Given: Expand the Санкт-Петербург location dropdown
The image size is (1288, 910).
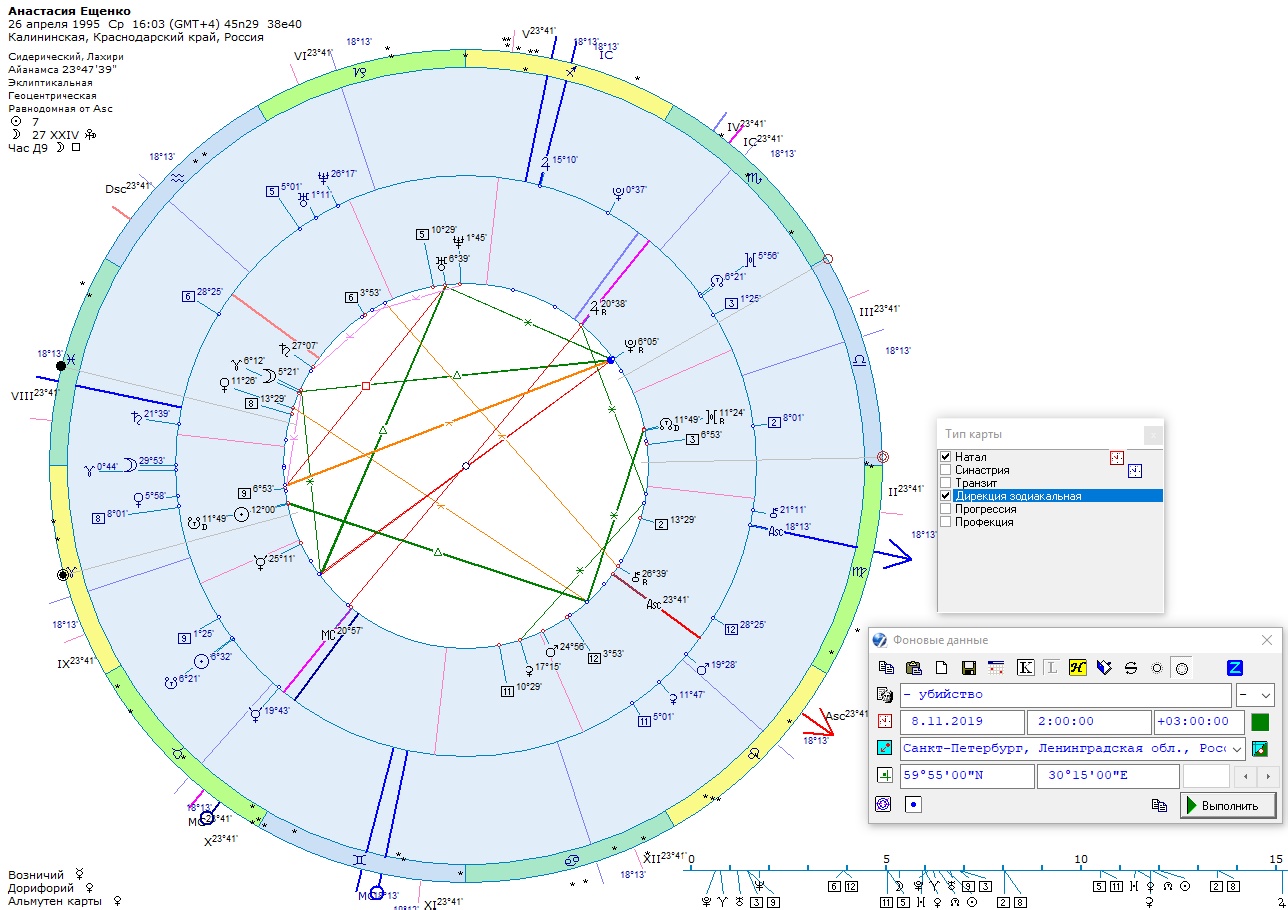Looking at the screenshot, I should (1236, 749).
